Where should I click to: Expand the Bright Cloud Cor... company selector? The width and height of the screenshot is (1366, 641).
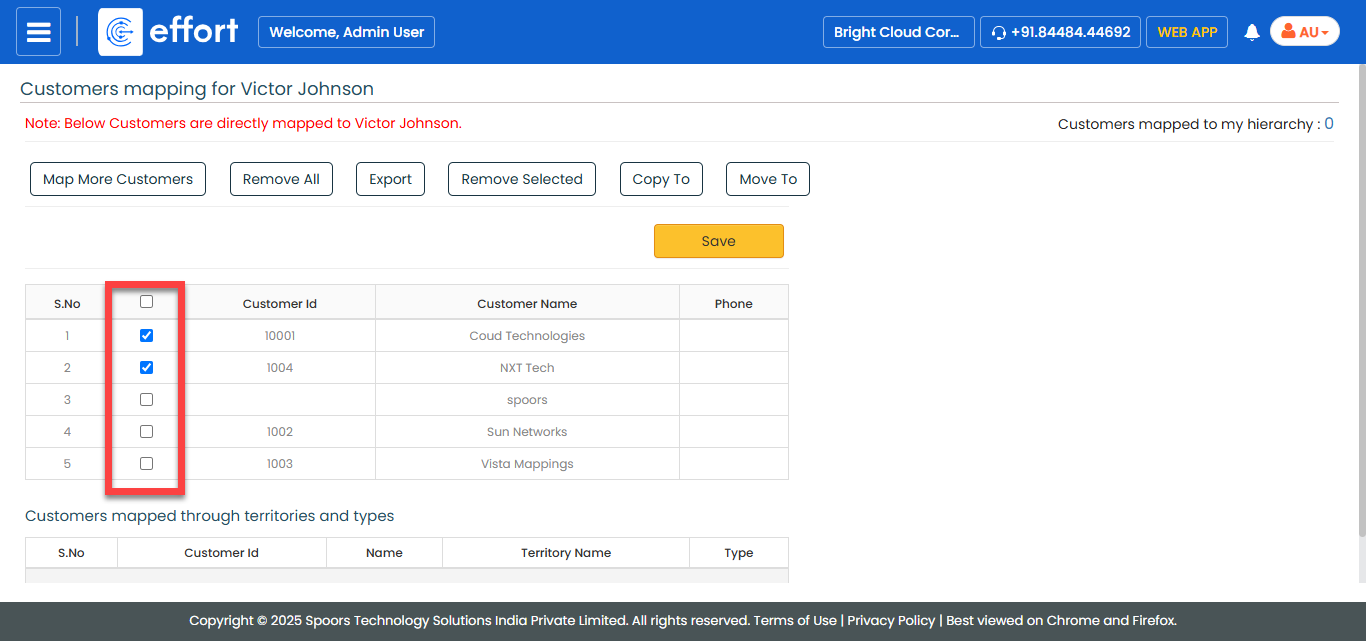click(x=897, y=32)
